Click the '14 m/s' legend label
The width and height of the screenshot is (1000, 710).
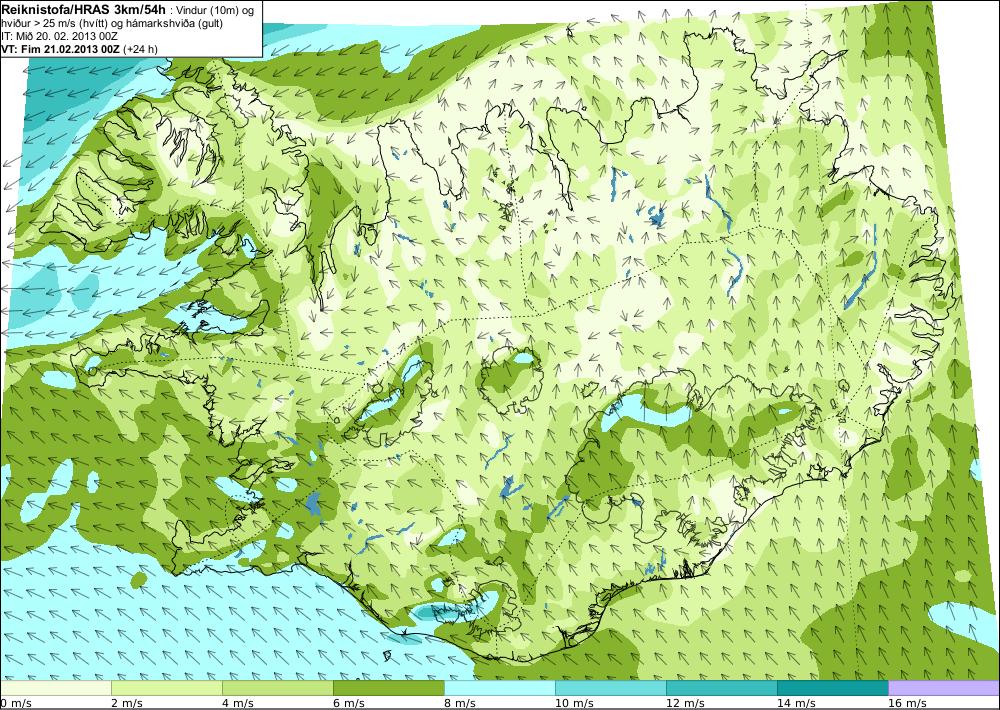coord(797,703)
